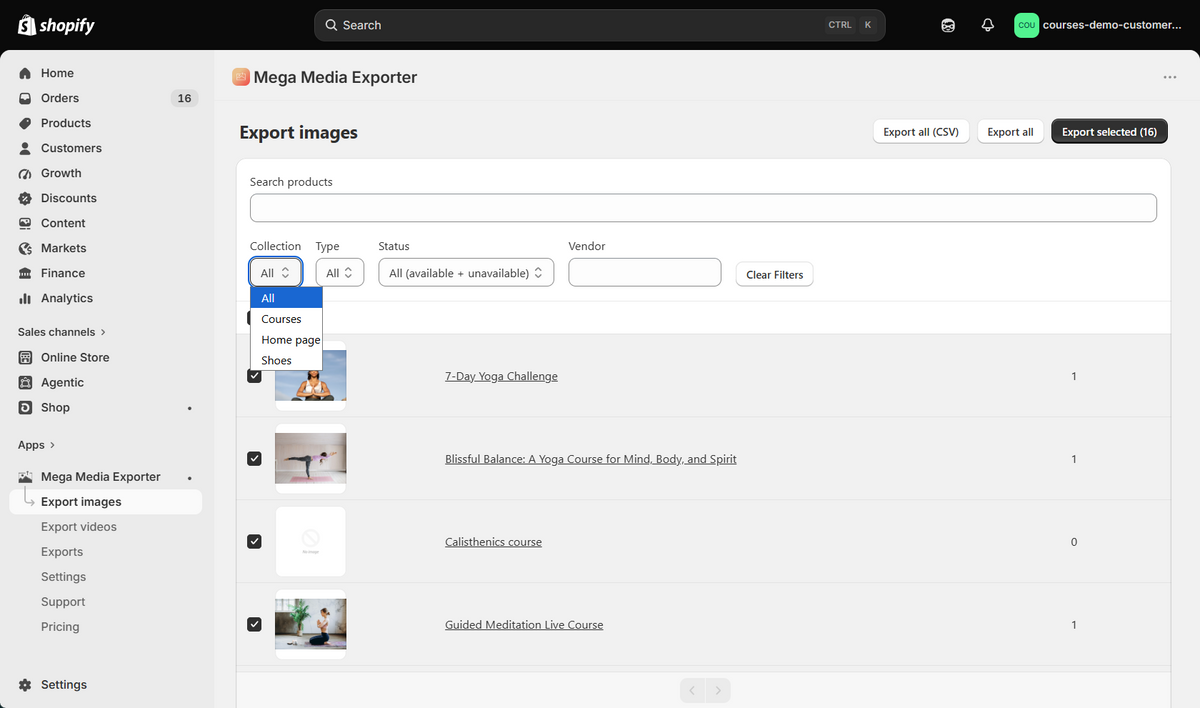Click the Orders count badge 16
1200x708 pixels.
(184, 98)
